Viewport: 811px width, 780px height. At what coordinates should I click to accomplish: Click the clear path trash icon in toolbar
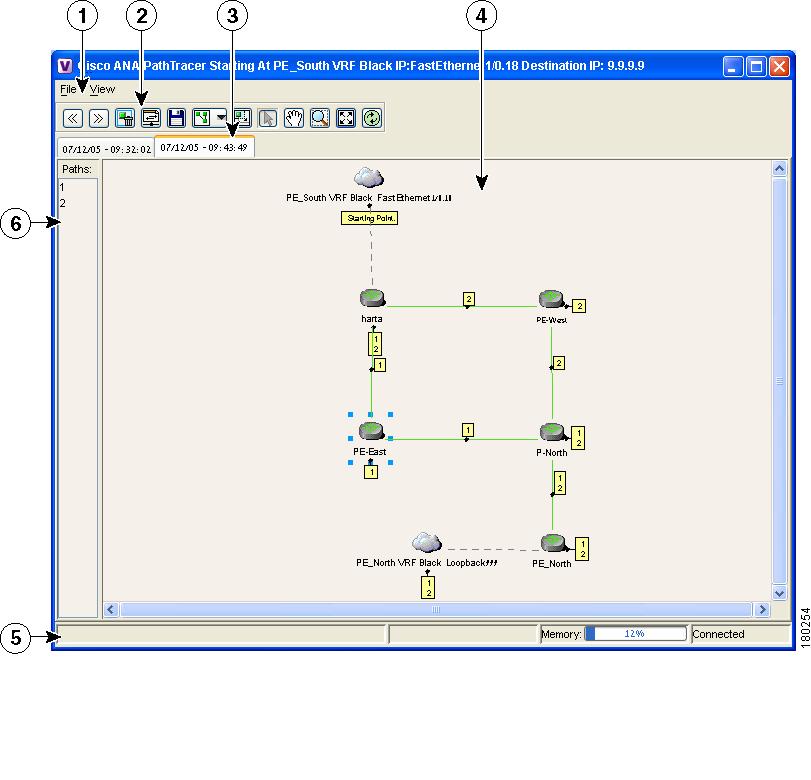tap(125, 118)
